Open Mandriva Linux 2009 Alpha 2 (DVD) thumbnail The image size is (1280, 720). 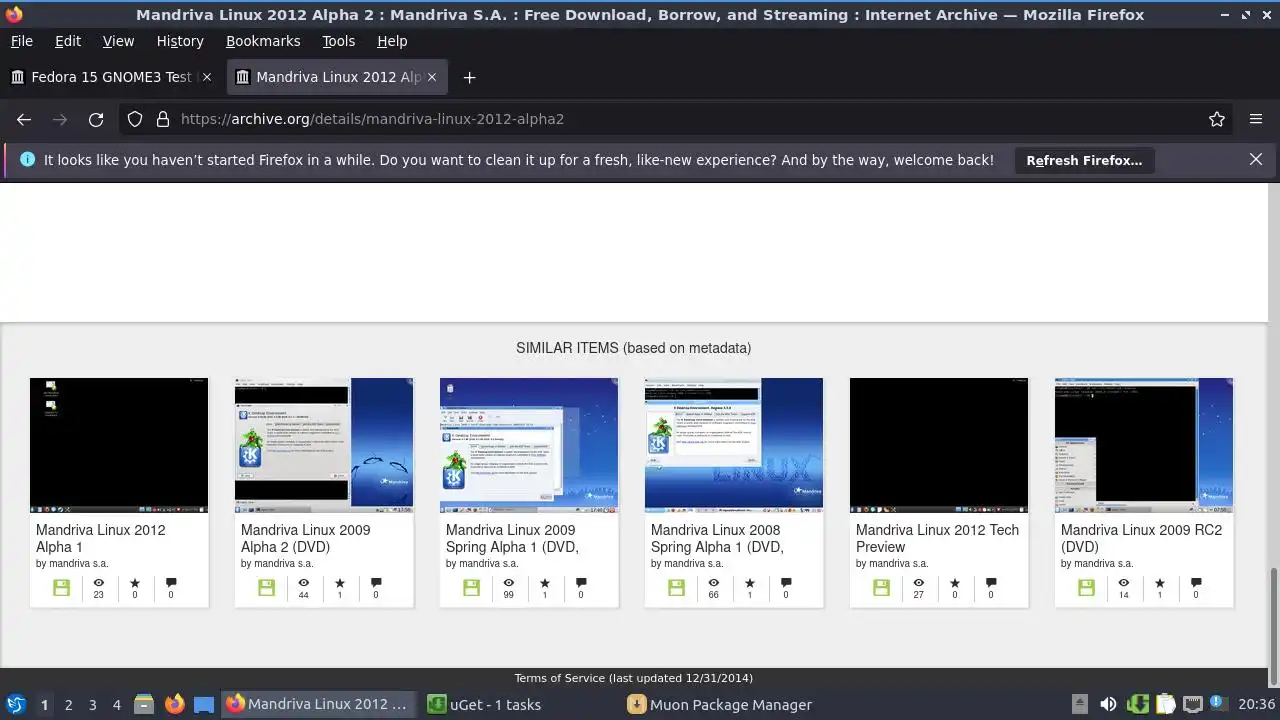(x=324, y=445)
